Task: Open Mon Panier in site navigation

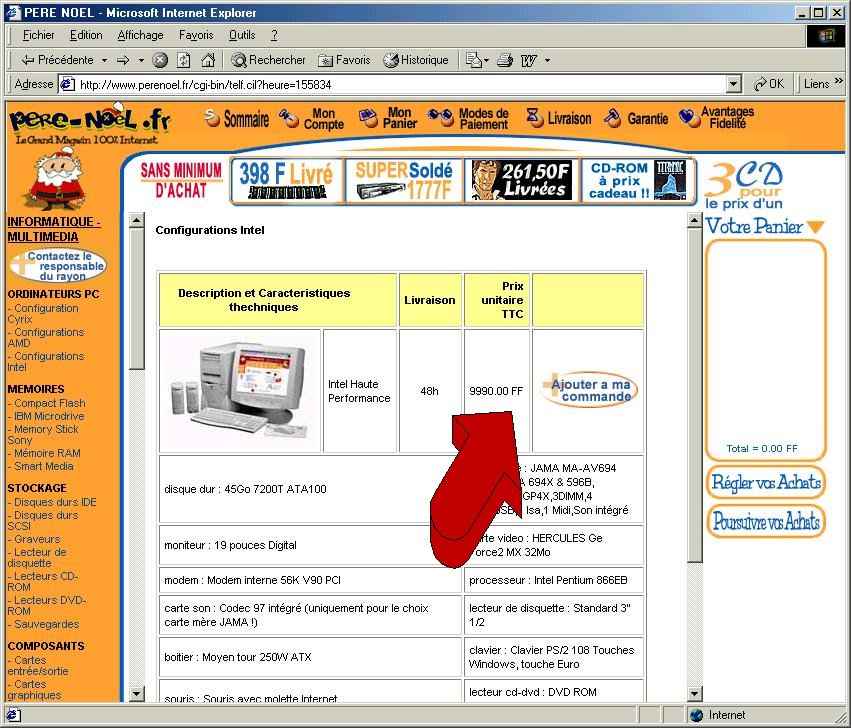Action: tap(388, 118)
